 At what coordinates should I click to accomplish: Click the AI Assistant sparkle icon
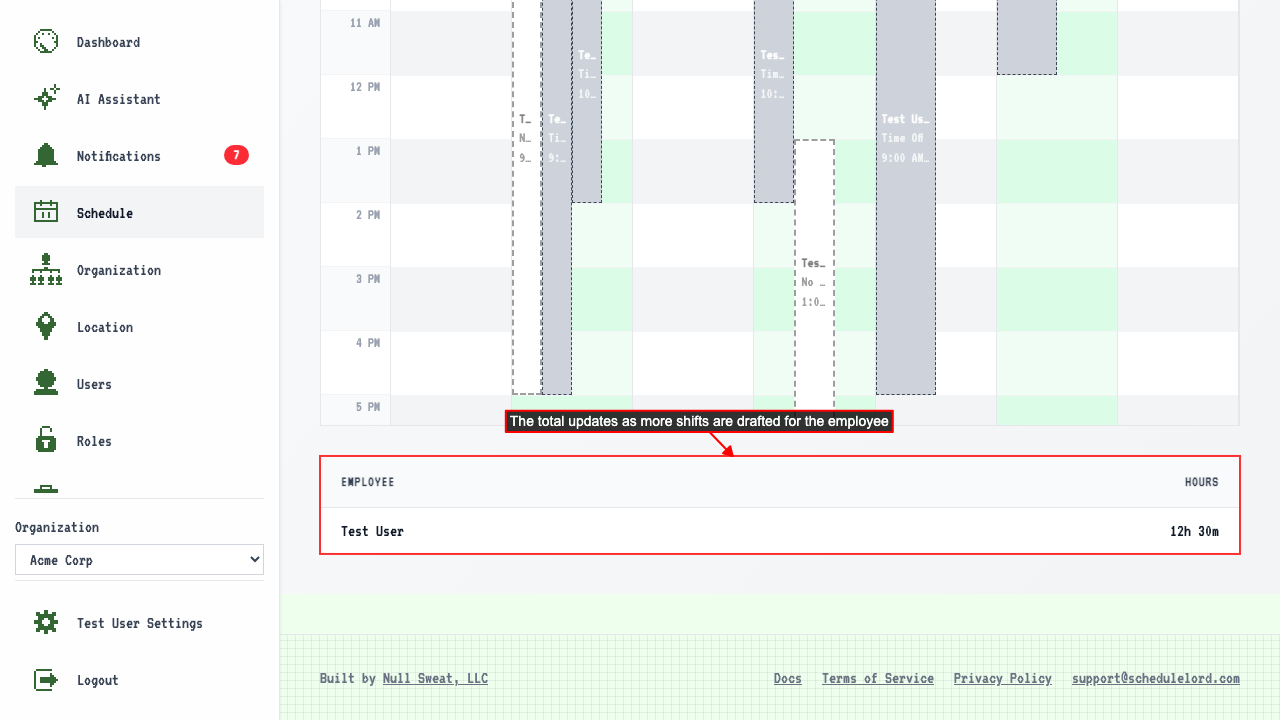pos(46,98)
